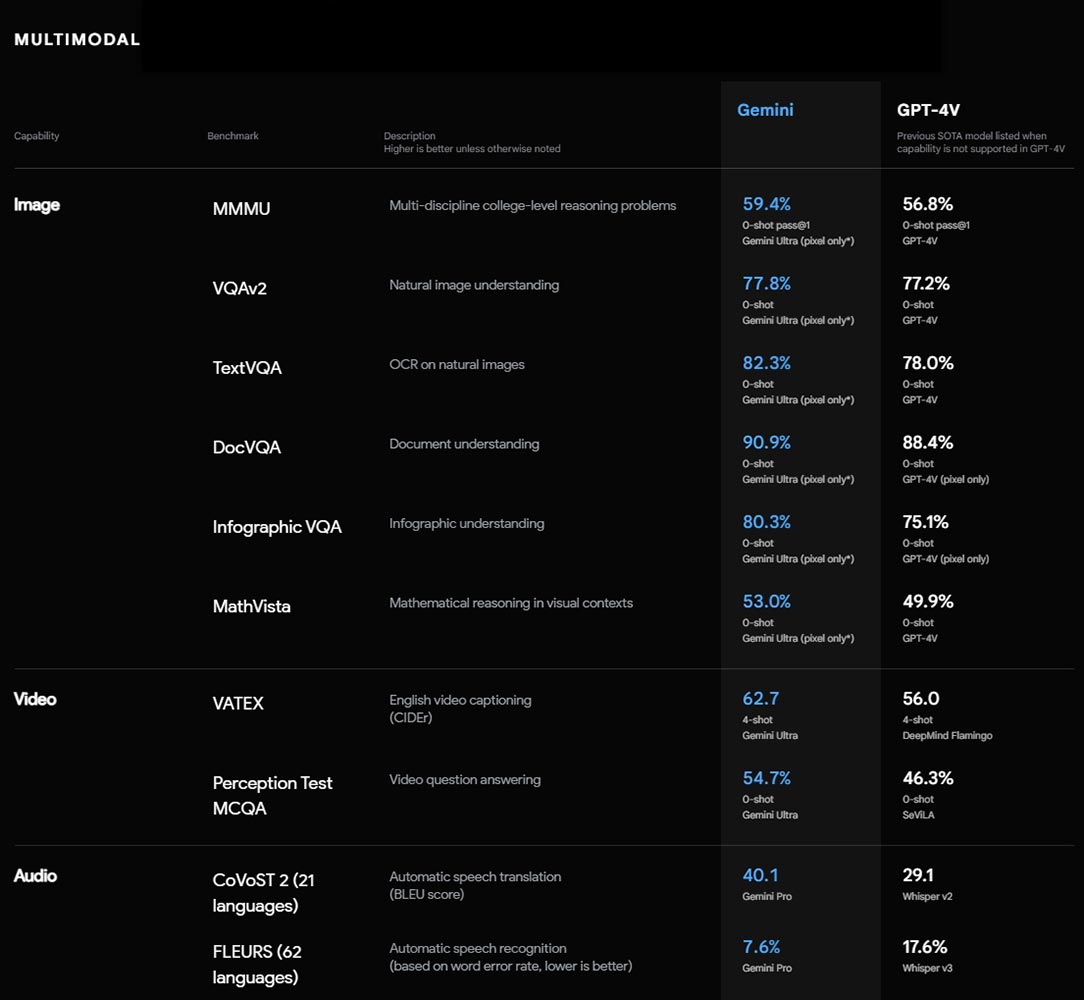This screenshot has height=1000, width=1084.
Task: Click the 46.3% Perception Test score
Action: click(928, 778)
